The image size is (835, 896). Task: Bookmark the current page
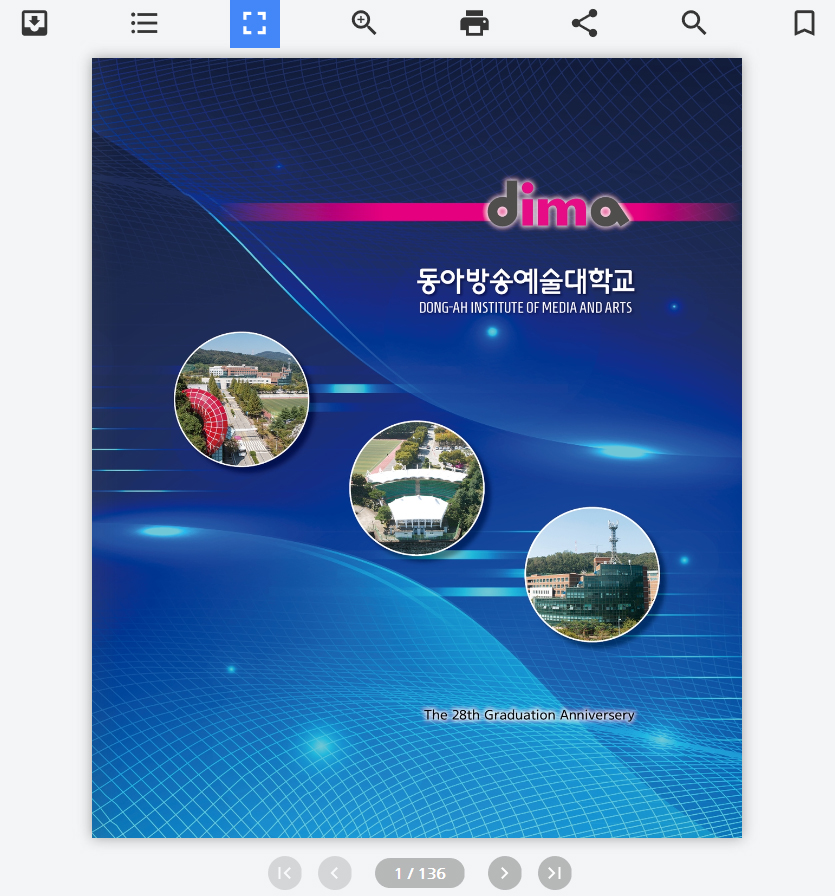coord(804,23)
